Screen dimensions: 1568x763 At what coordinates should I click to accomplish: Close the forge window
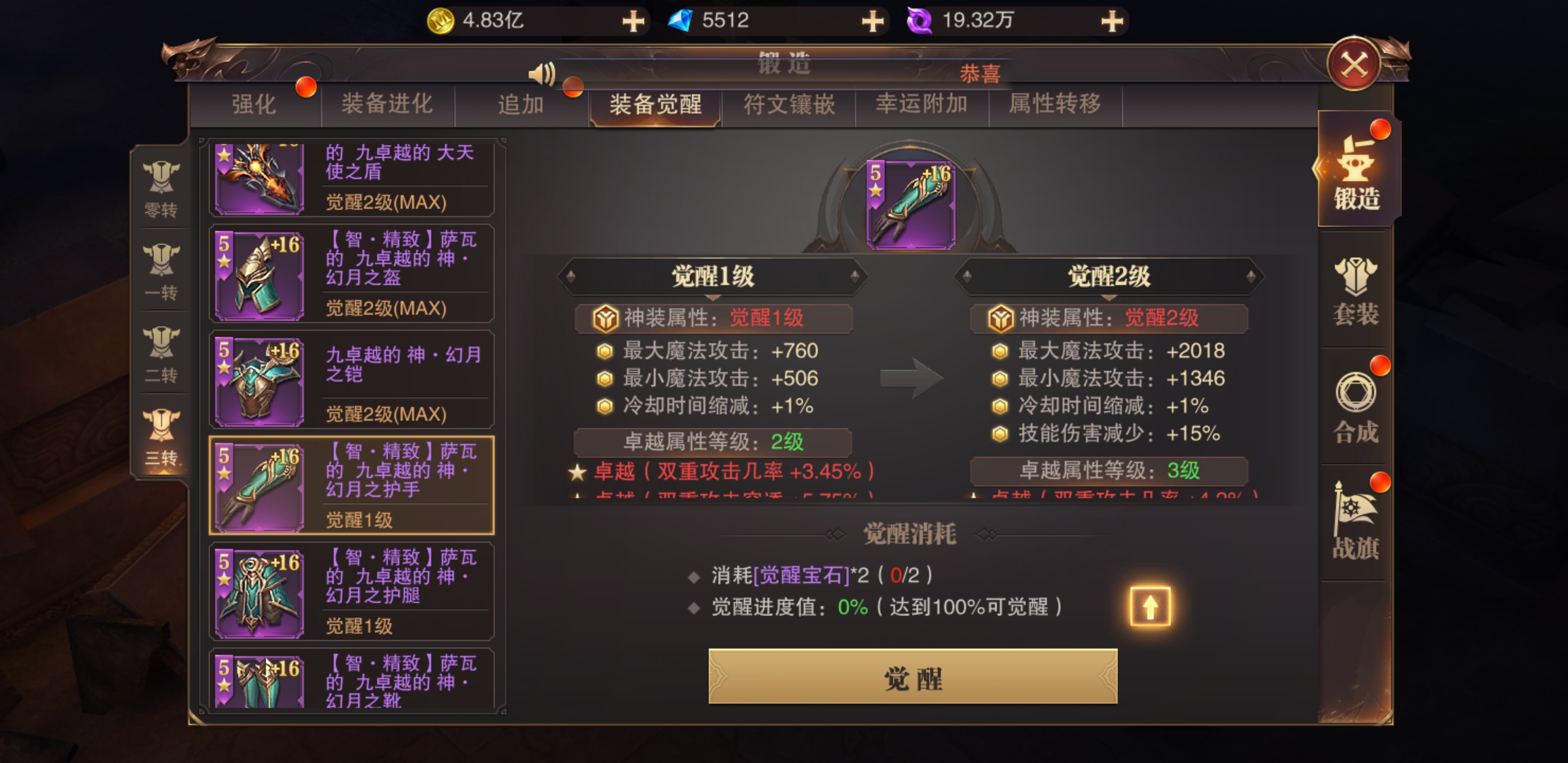(x=1354, y=65)
